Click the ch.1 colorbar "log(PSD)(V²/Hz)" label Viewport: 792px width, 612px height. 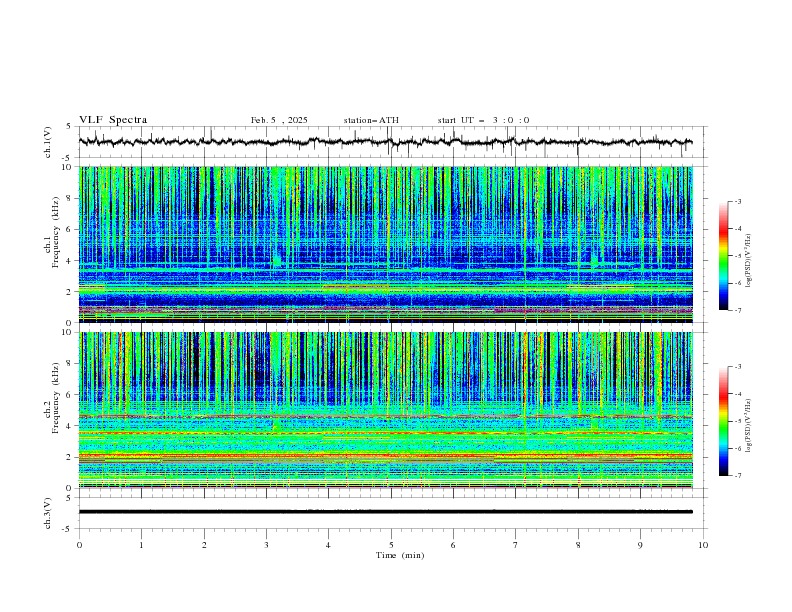(748, 261)
